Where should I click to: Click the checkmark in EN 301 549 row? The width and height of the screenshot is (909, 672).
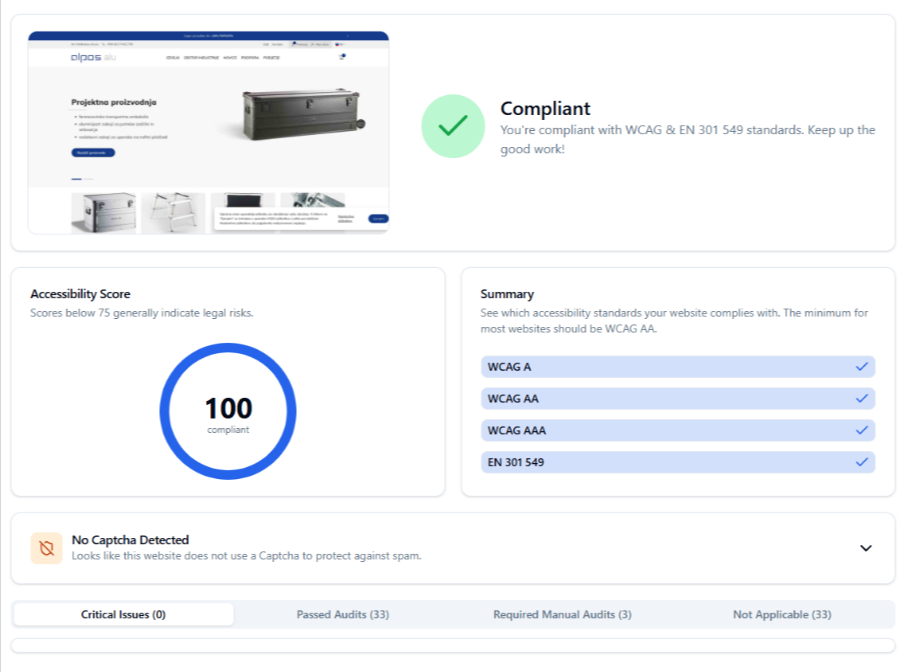pyautogui.click(x=861, y=463)
